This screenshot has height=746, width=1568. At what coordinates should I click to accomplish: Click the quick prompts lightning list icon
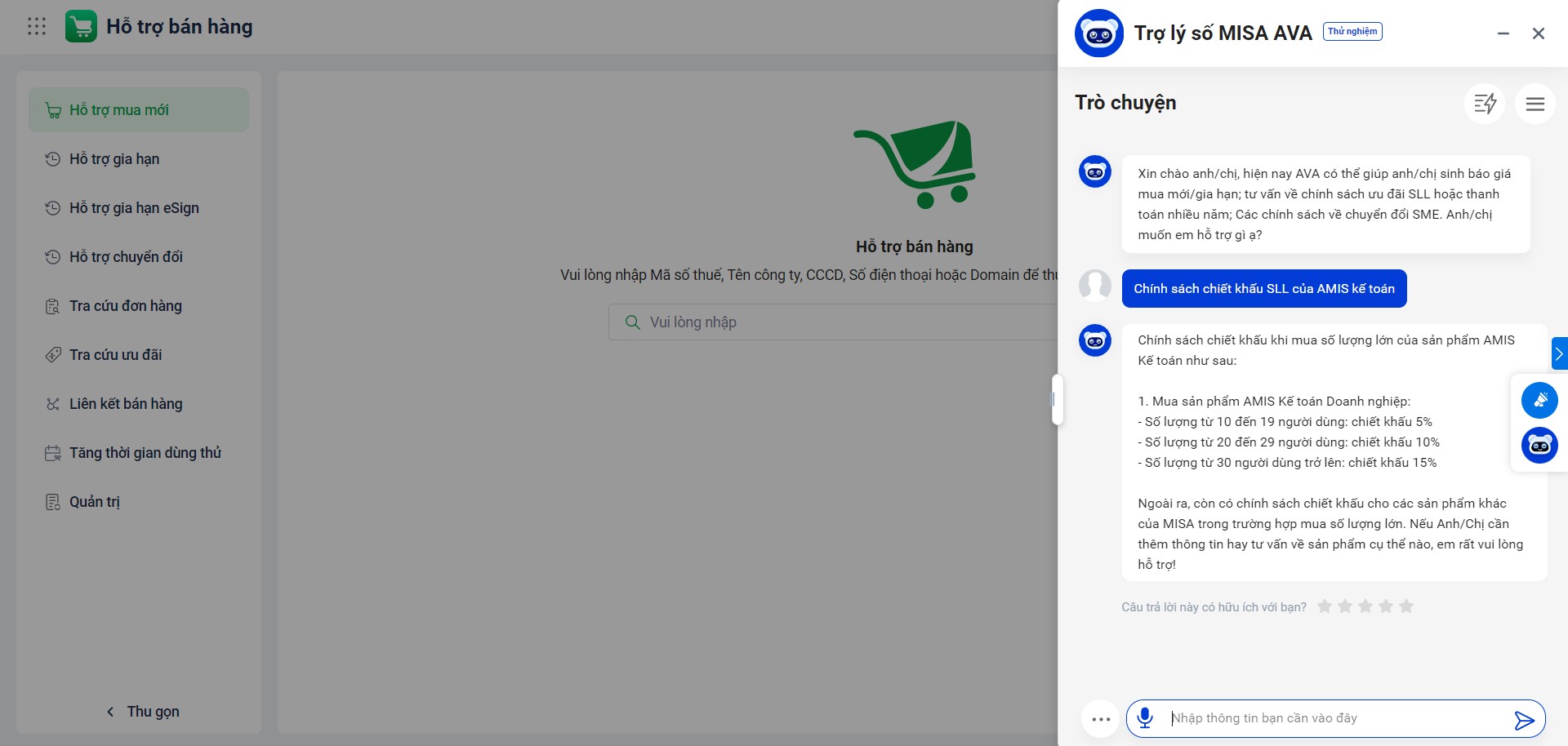click(1485, 104)
